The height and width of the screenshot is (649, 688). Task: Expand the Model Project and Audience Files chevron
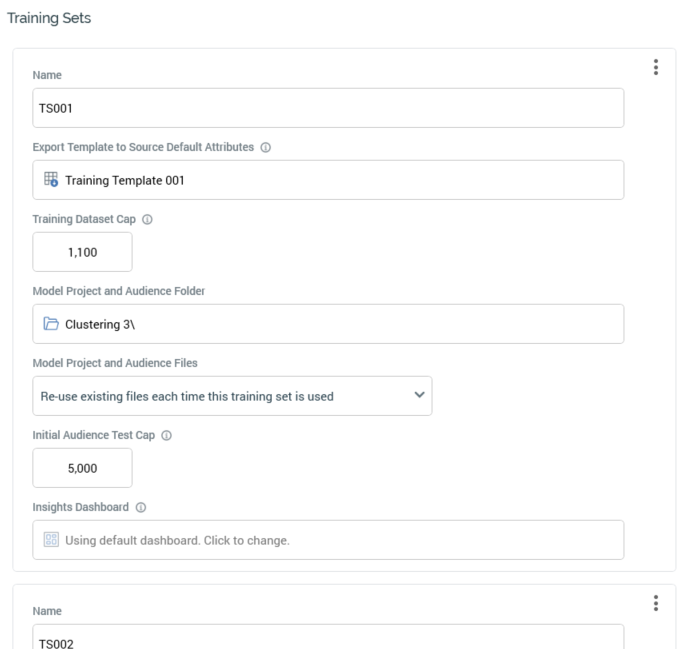click(x=418, y=395)
